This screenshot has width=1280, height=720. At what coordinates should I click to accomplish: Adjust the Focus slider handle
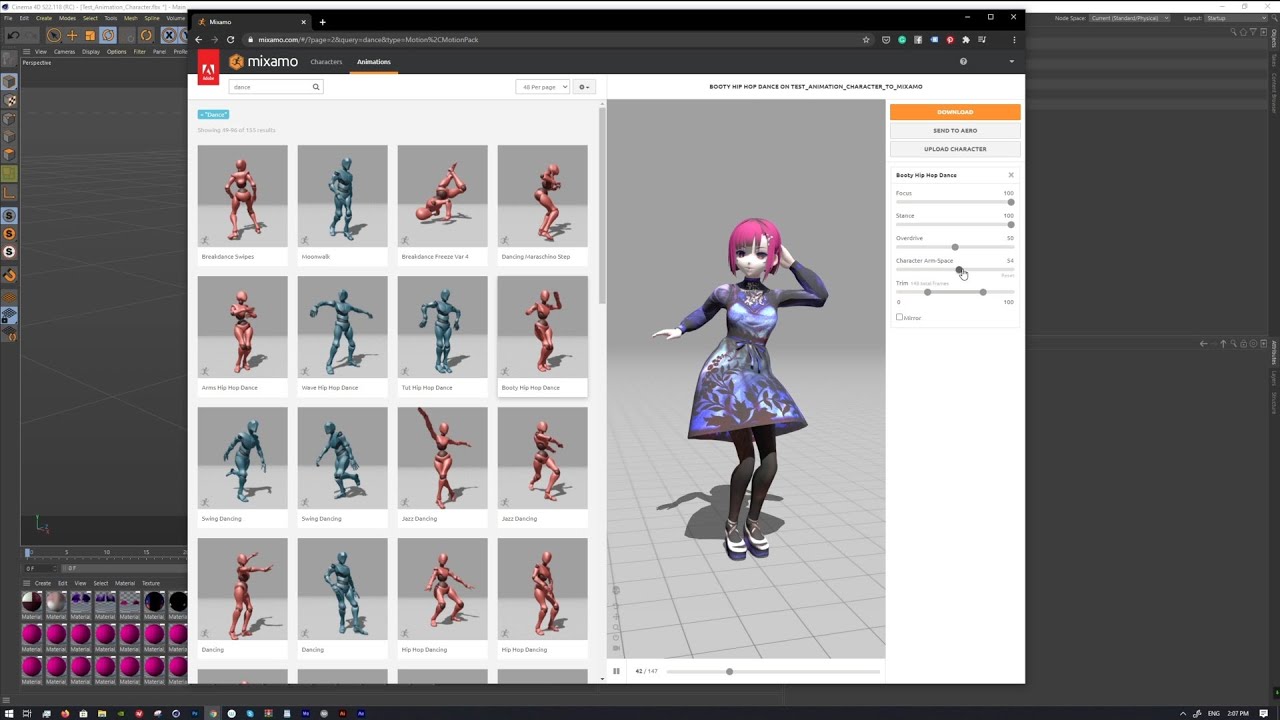(1011, 202)
